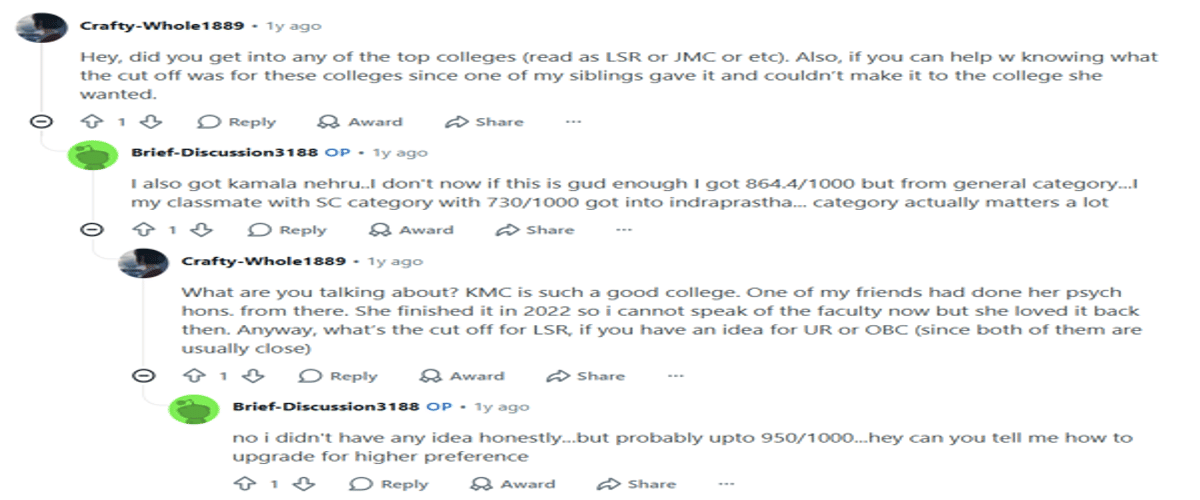This screenshot has width=1200, height=500.
Task: Downvote the comment asking LSR cut off
Action: pos(251,376)
